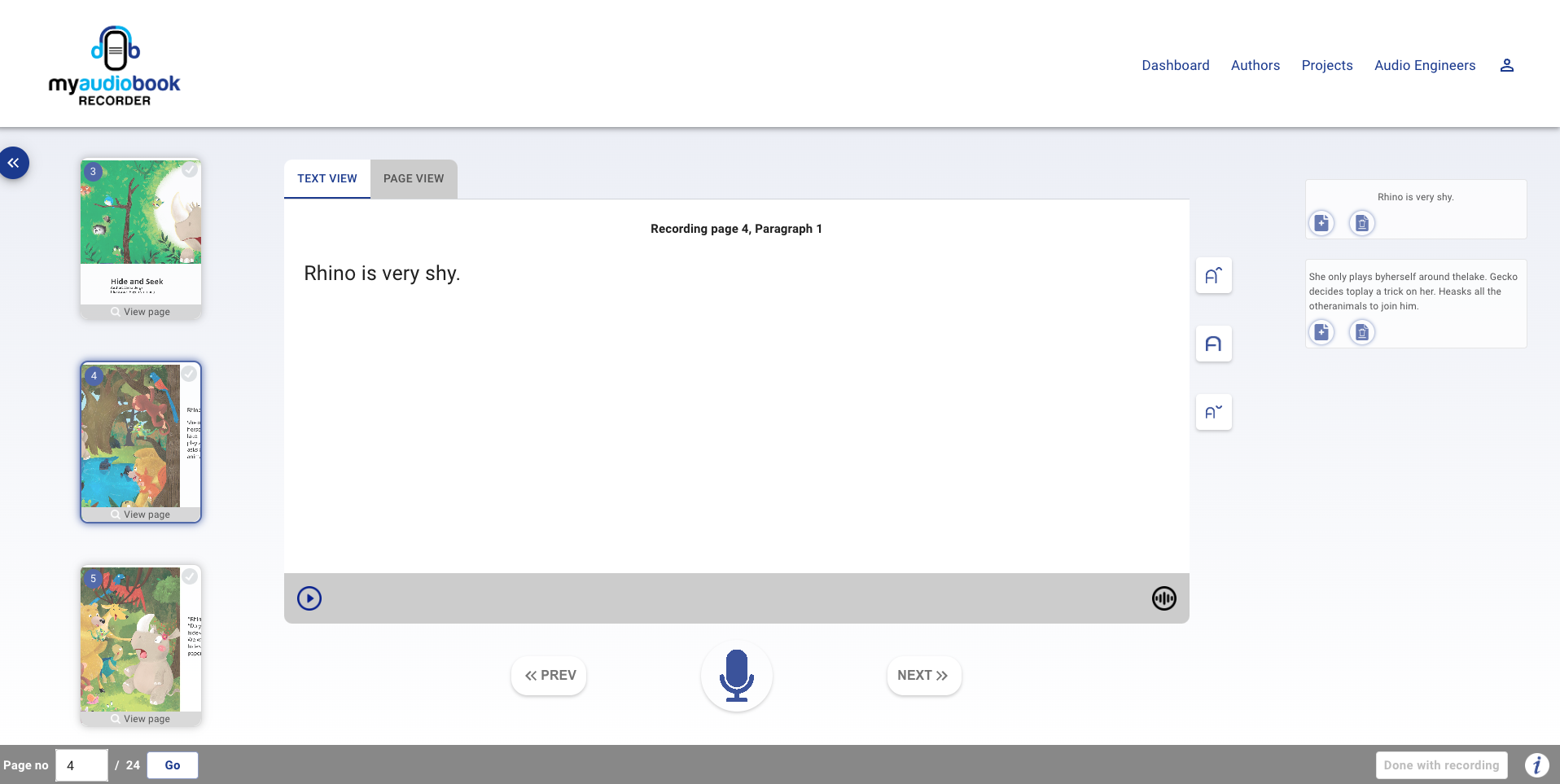Add file for 'Rhino is very shy.' paragraph
This screenshot has height=784, width=1560.
(1321, 222)
